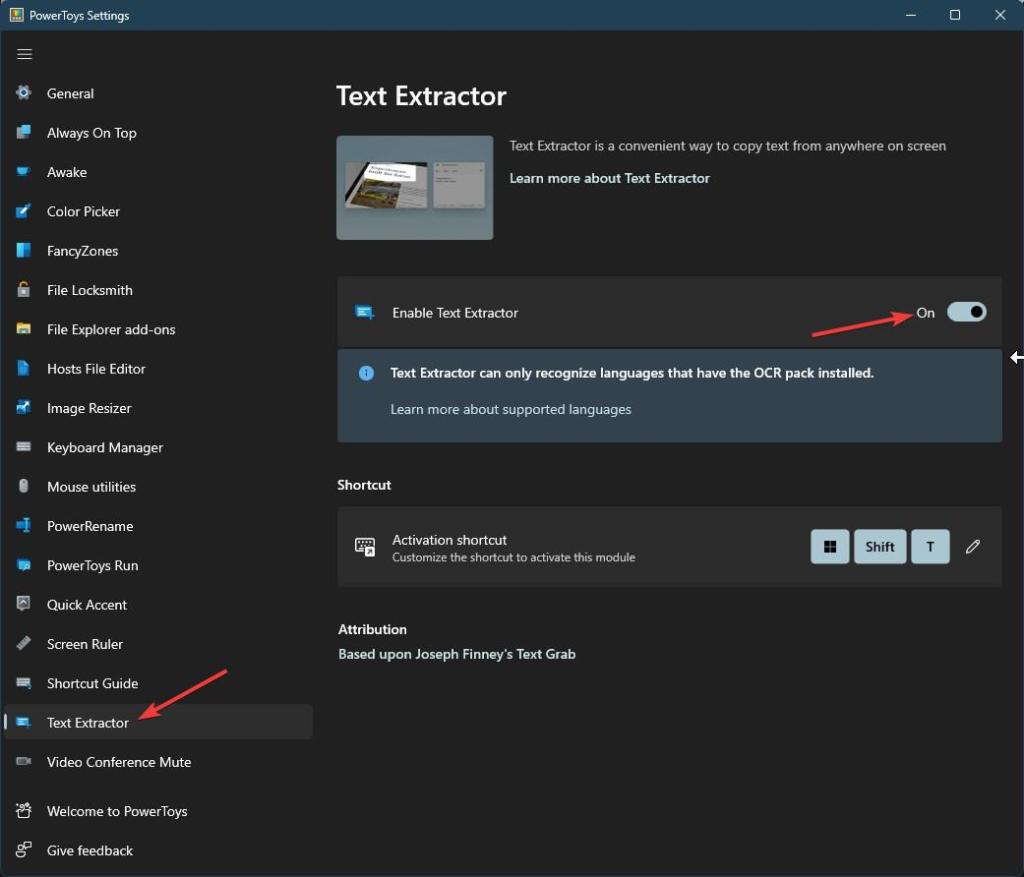Viewport: 1024px width, 877px height.
Task: Open 'Learn more about Text Extractor' link
Action: point(610,178)
